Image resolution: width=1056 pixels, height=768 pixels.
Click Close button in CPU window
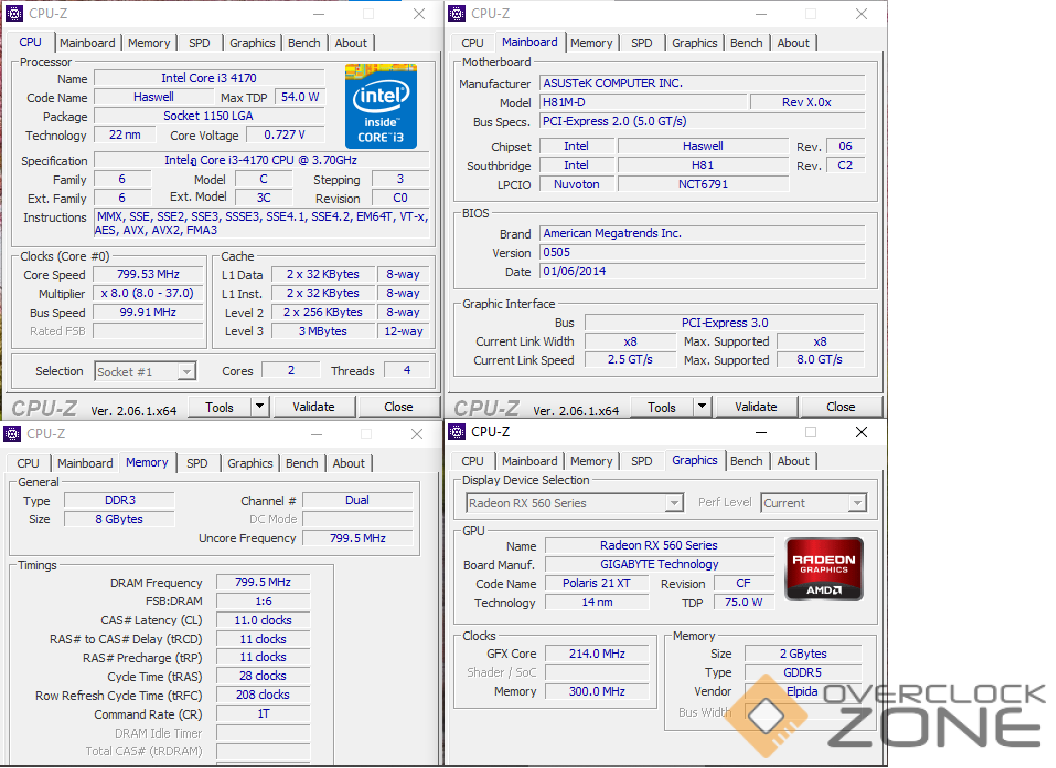[399, 407]
